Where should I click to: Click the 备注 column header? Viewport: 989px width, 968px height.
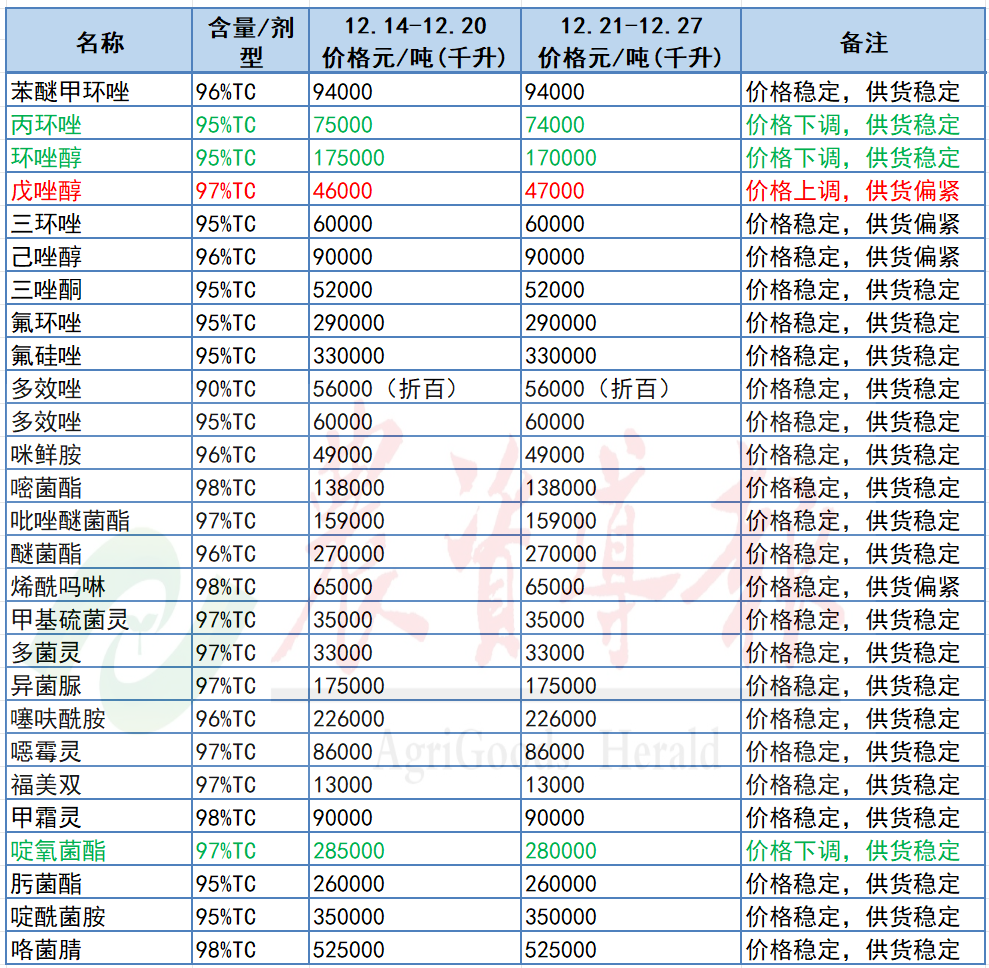click(x=863, y=42)
